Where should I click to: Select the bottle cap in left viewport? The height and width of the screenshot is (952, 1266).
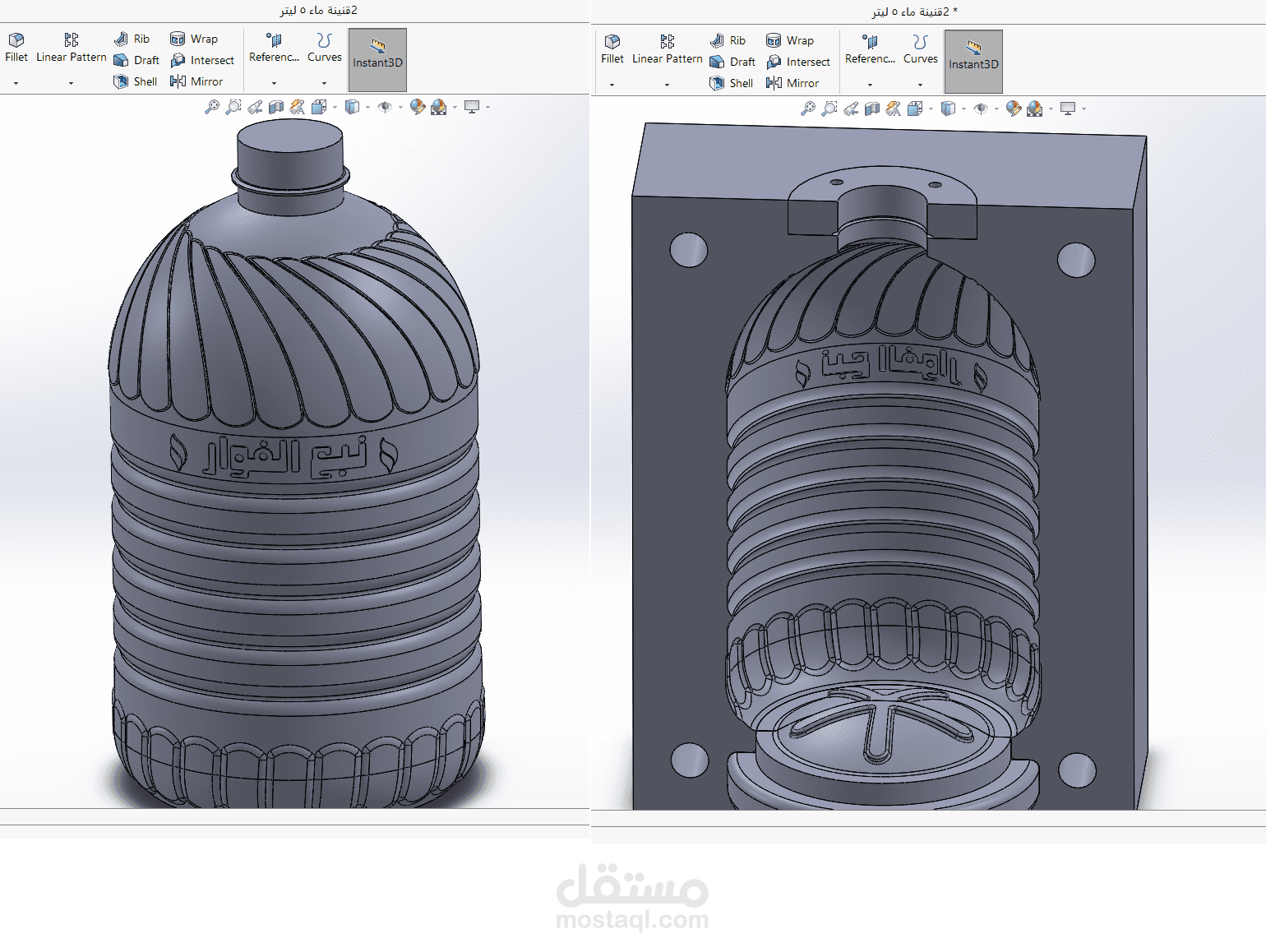290,158
